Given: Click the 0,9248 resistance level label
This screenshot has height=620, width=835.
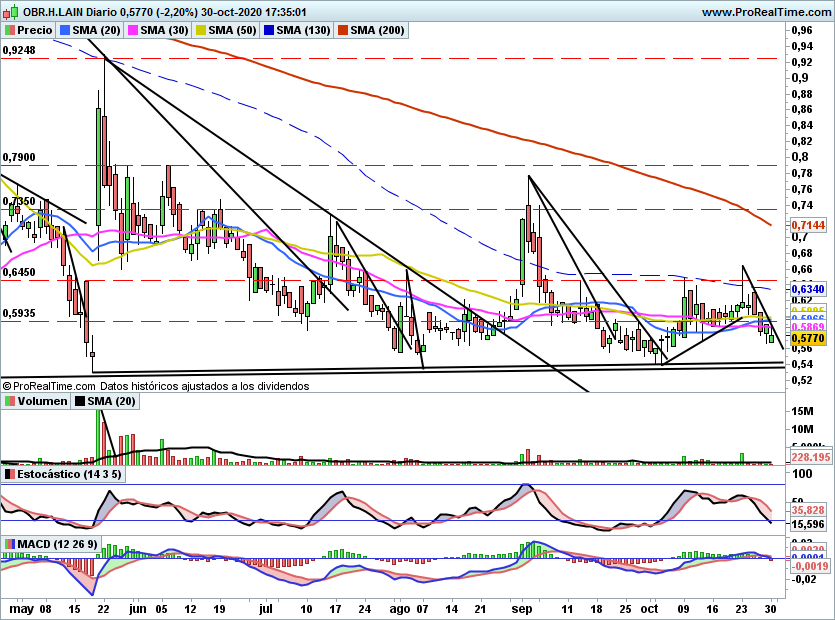Looking at the screenshot, I should tap(19, 50).
